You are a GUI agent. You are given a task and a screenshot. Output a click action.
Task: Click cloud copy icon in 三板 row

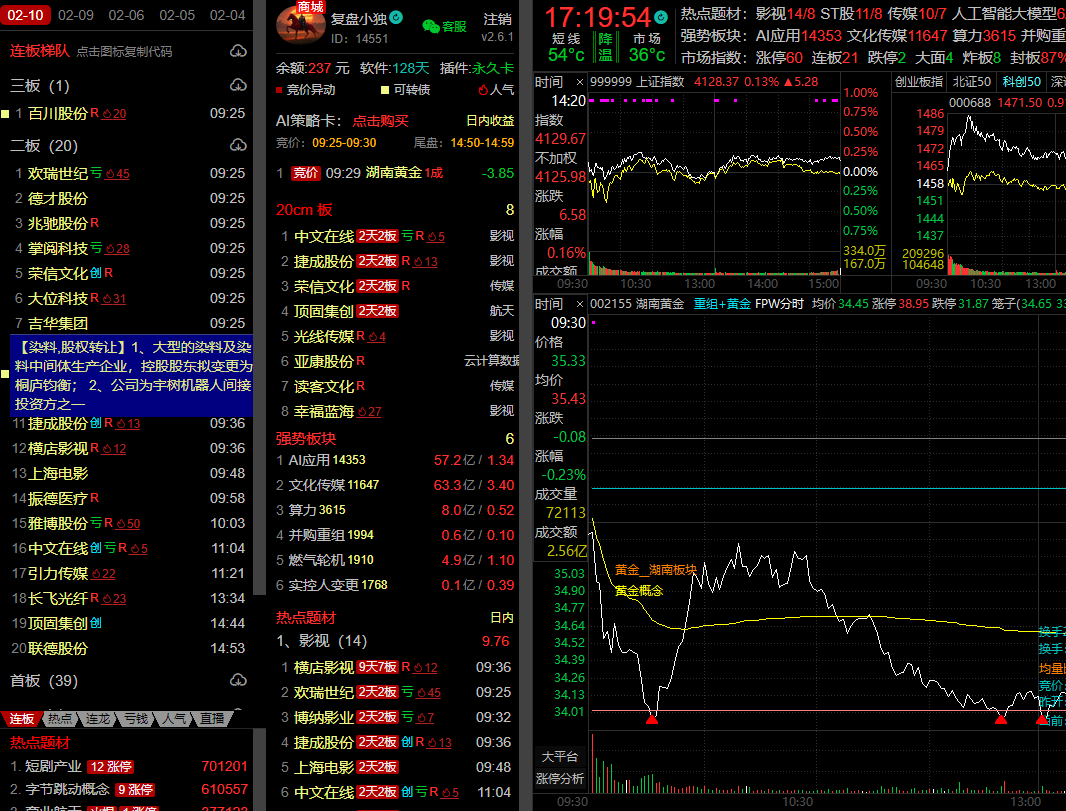pyautogui.click(x=238, y=86)
